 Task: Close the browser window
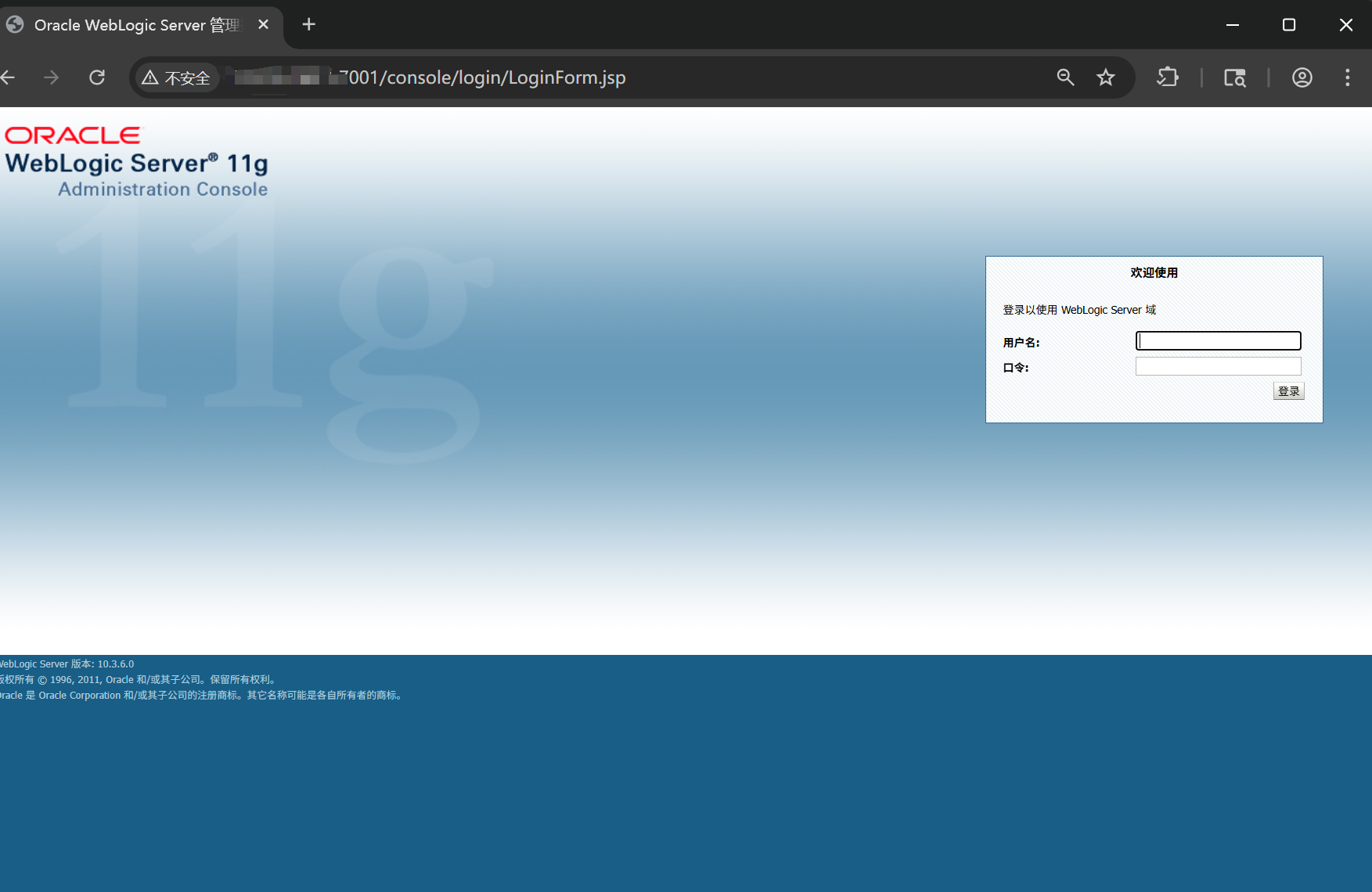(x=1346, y=25)
